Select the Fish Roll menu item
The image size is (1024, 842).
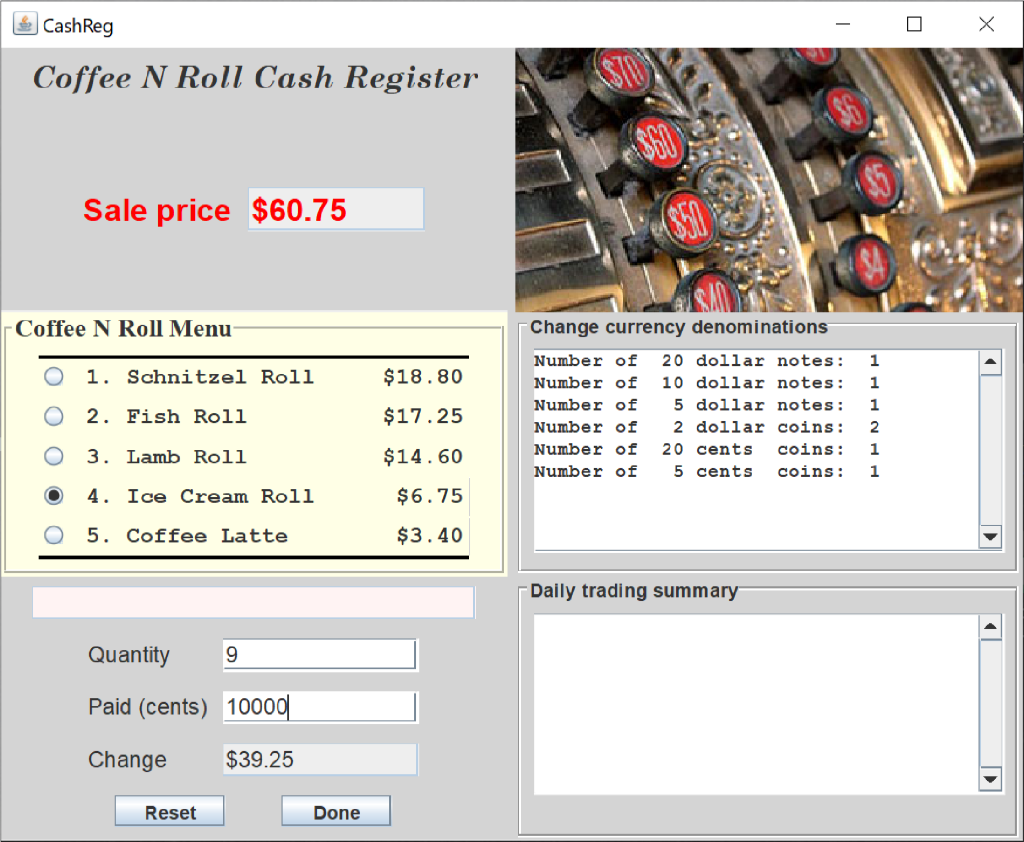tap(53, 416)
